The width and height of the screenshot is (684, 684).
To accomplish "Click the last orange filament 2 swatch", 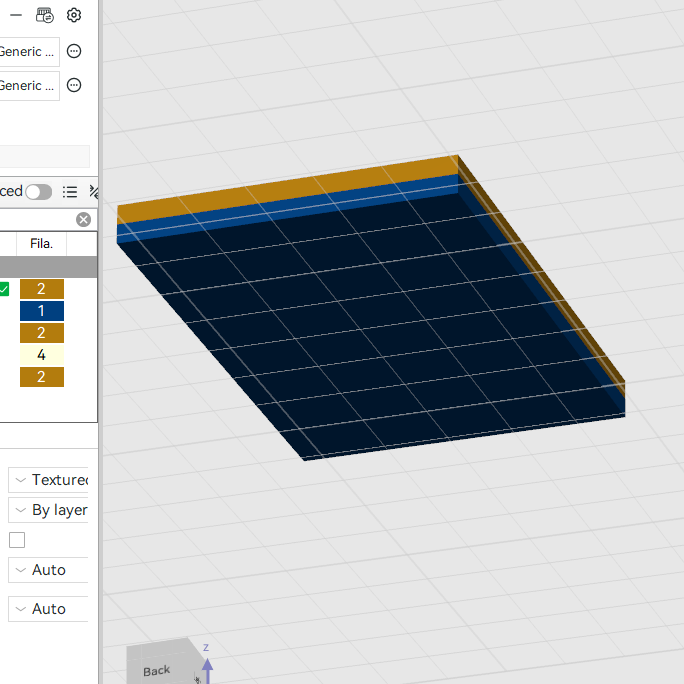I will click(42, 376).
